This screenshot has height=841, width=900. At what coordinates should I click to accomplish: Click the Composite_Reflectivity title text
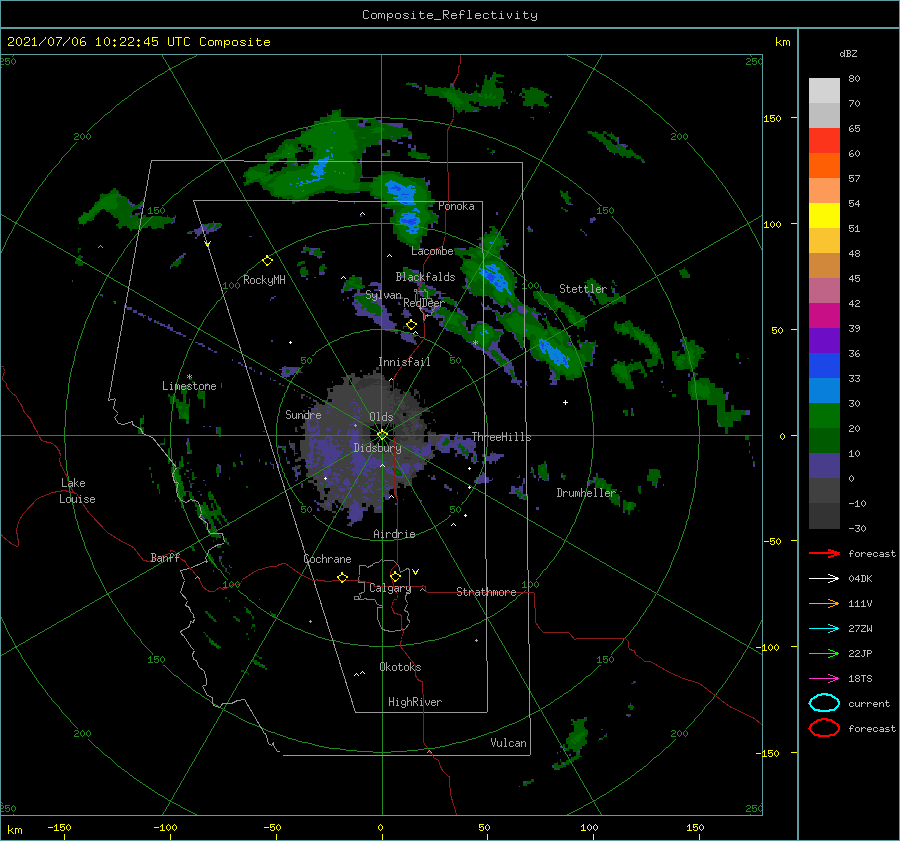click(450, 15)
